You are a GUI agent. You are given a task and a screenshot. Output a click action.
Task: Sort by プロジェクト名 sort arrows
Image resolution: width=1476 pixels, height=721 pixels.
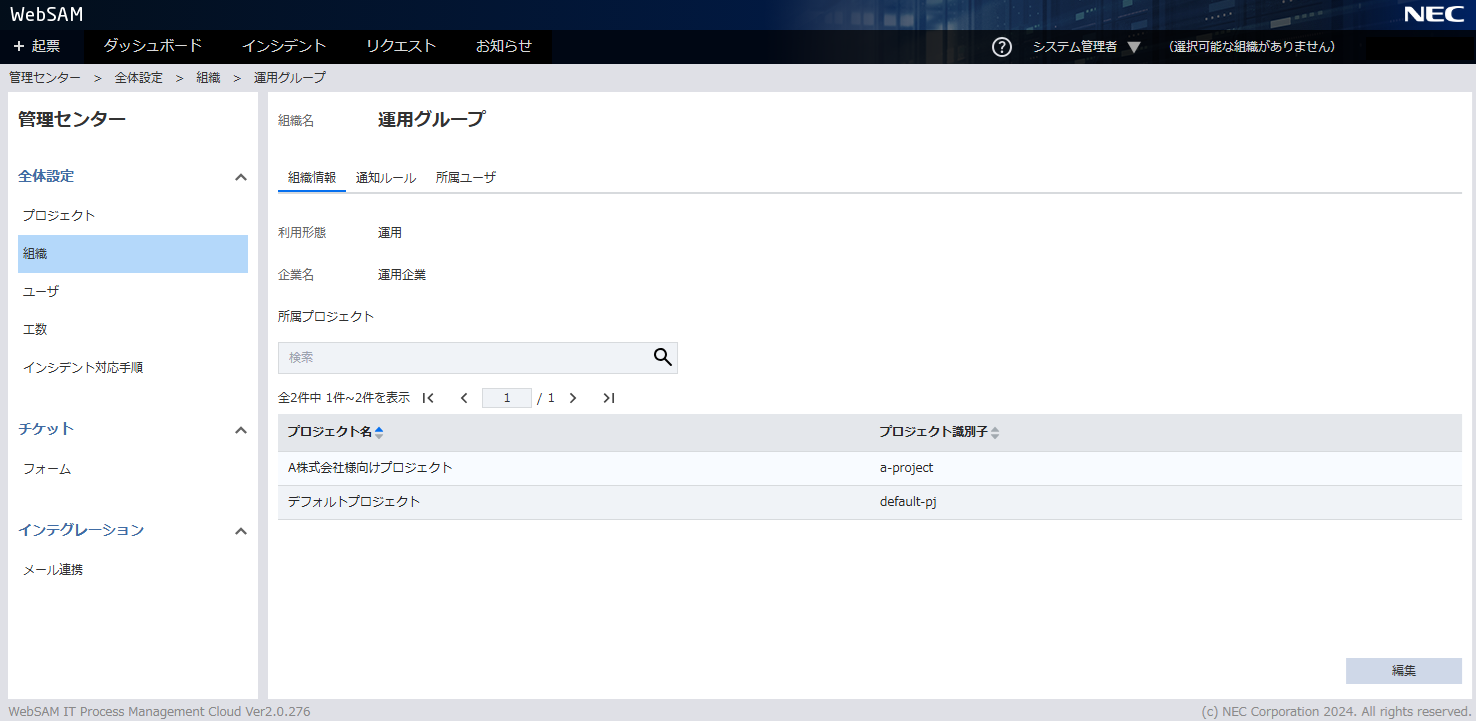click(x=379, y=432)
